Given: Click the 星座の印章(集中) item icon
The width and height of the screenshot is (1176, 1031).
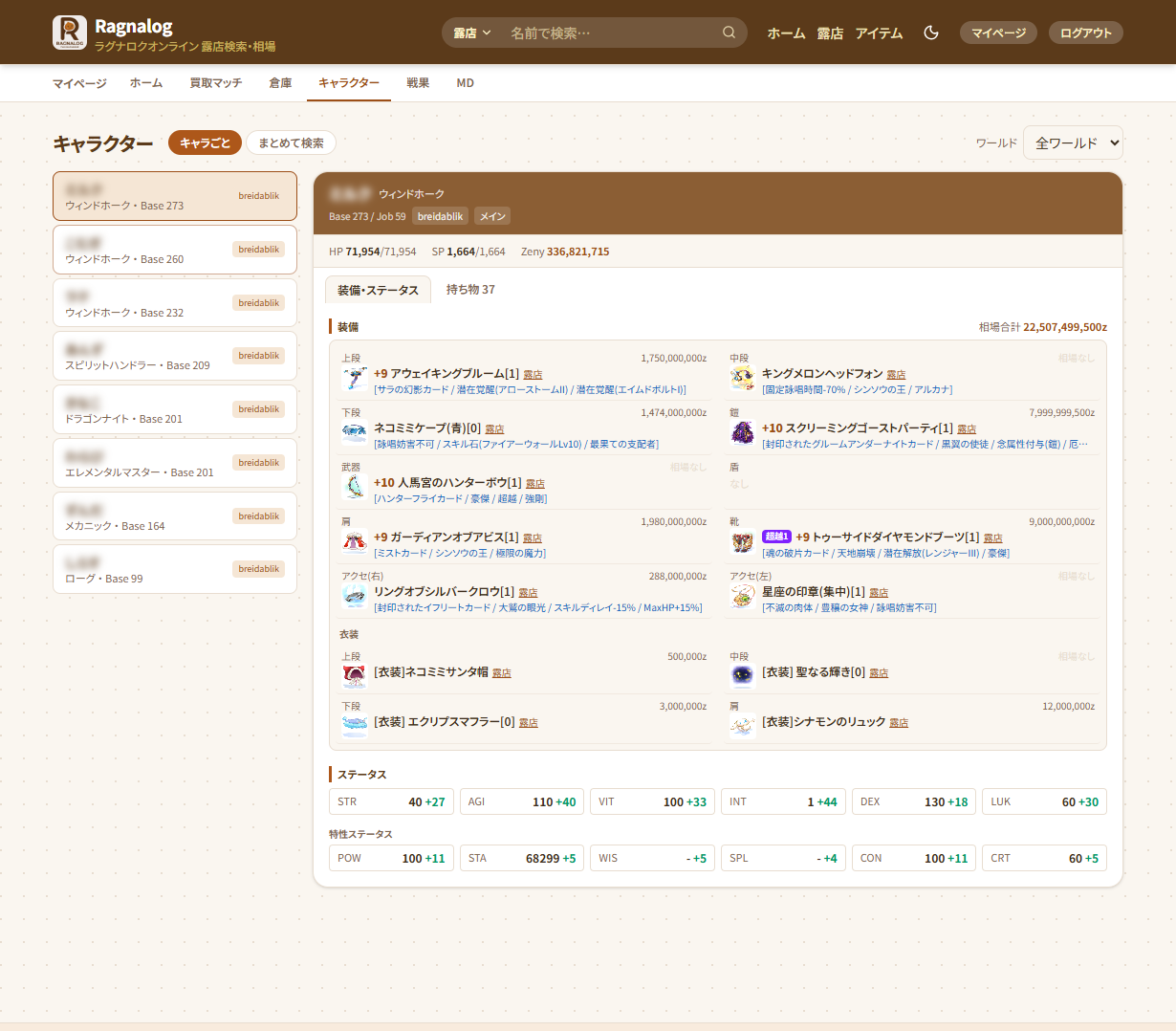Looking at the screenshot, I should point(743,597).
